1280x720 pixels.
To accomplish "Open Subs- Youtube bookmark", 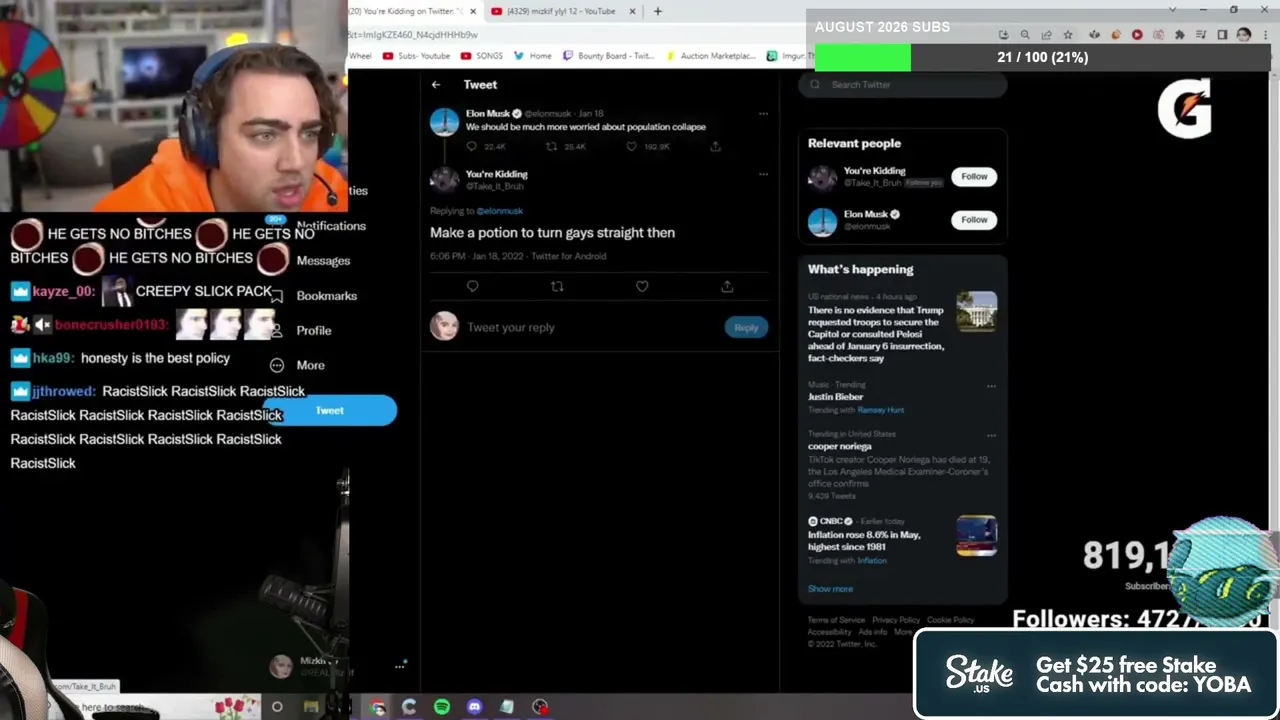I will click(415, 56).
